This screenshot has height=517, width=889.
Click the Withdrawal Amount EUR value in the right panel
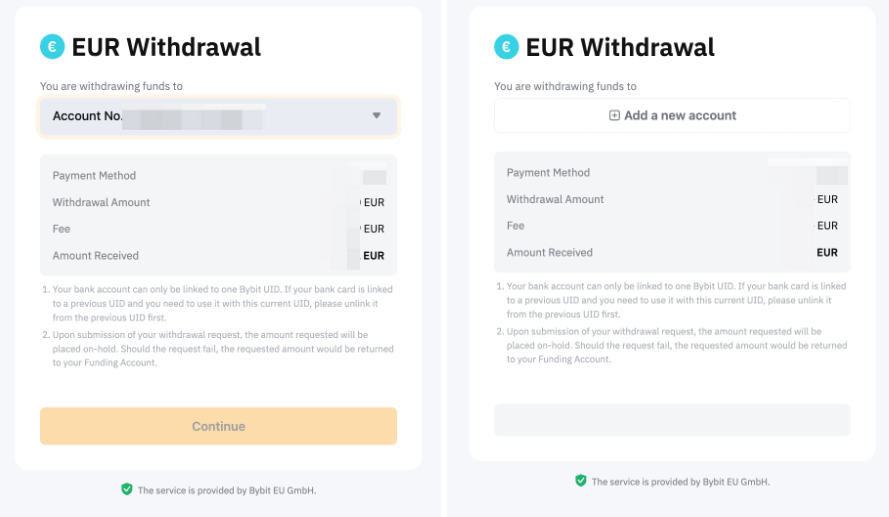pos(827,200)
